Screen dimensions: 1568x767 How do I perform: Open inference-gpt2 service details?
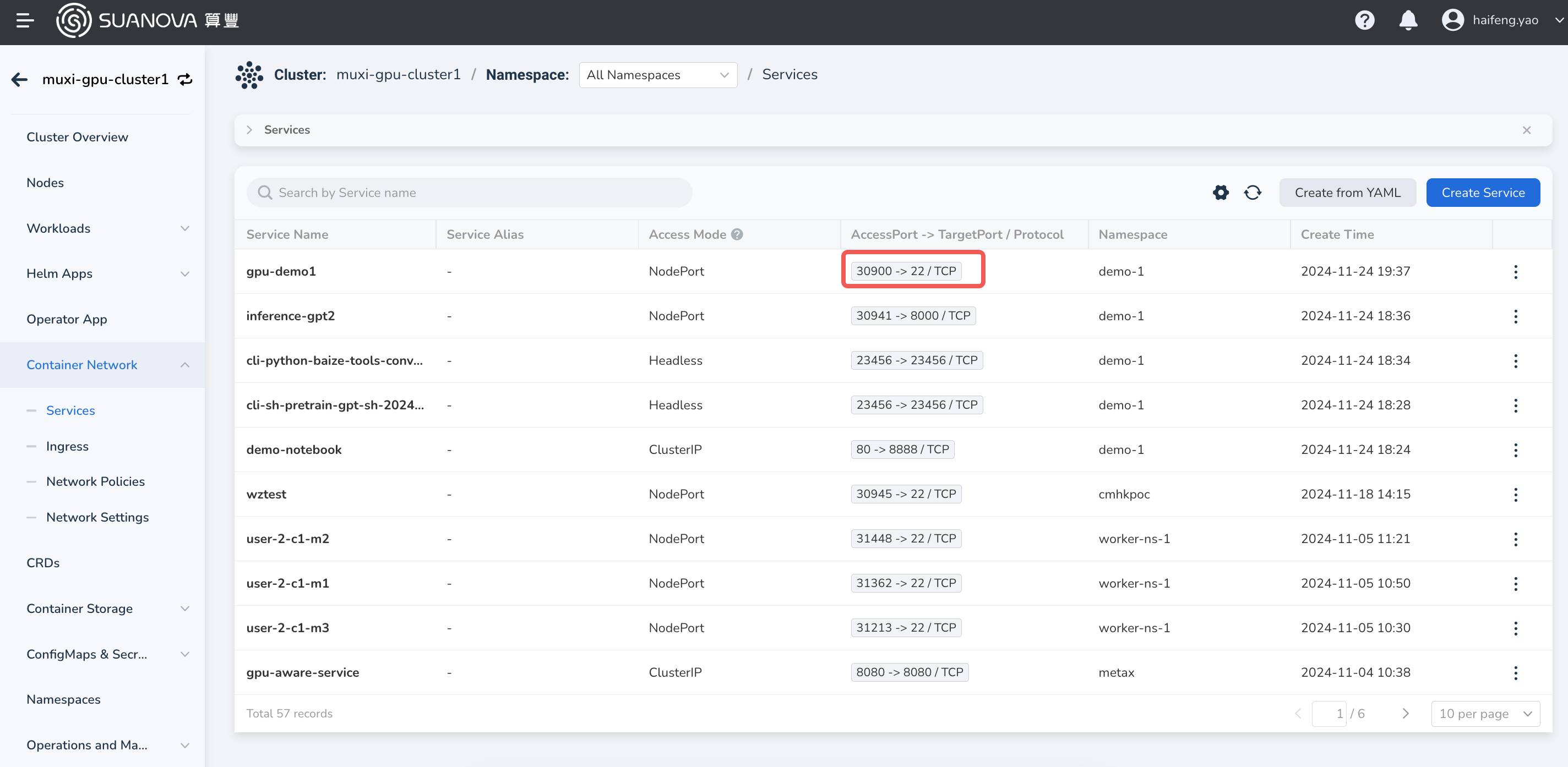290,316
